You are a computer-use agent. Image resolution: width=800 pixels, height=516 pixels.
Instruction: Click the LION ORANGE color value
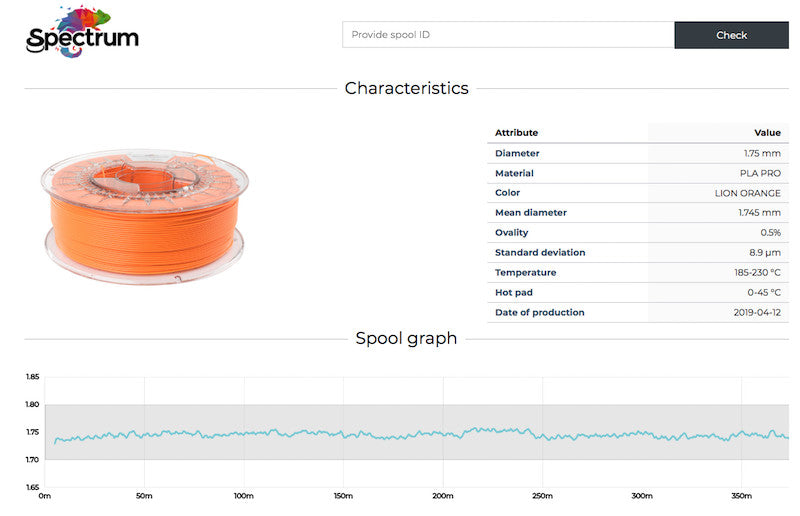click(747, 193)
